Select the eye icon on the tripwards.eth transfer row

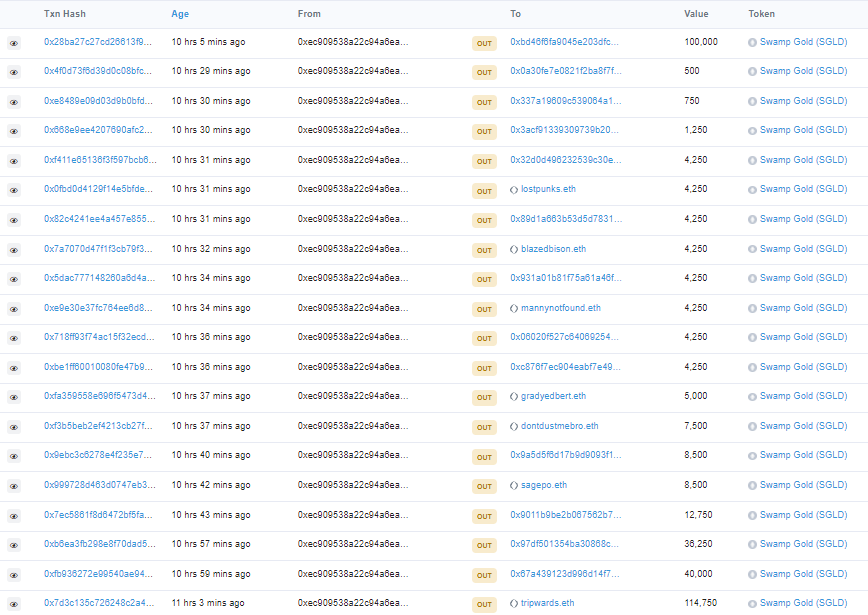point(12,603)
